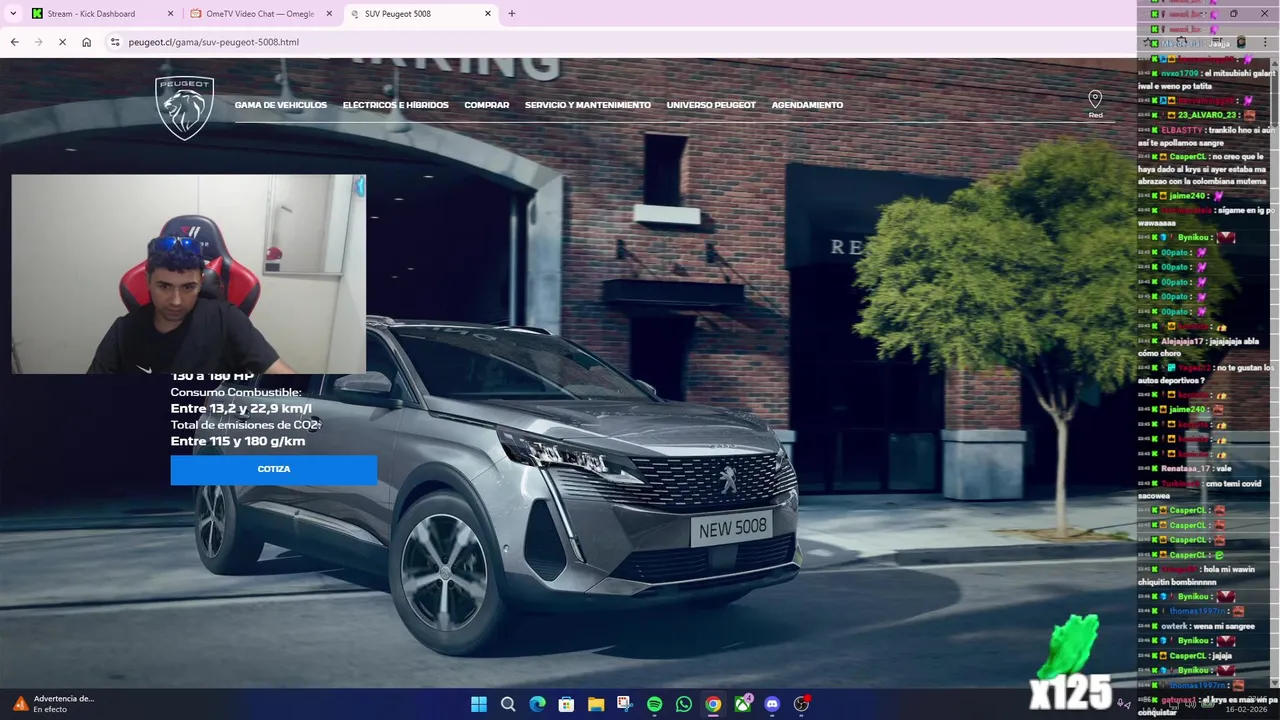
Task: Click the NEW 5008 license plate
Action: 732,529
